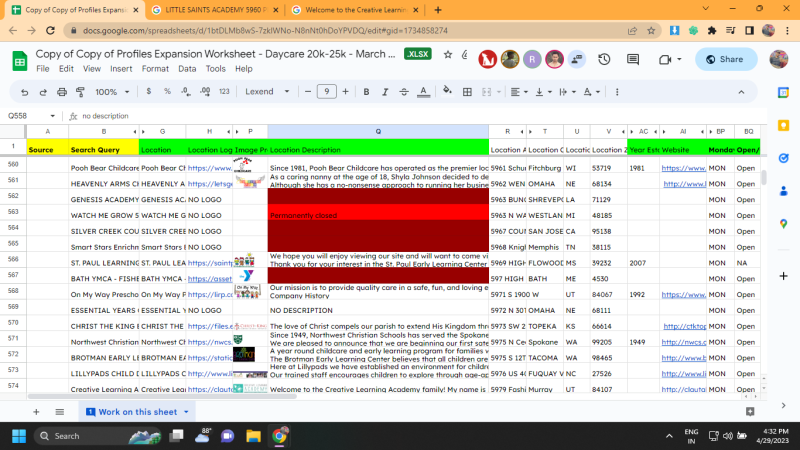Increase decimal places icon
Screen dimensions: 800x450
click(205, 91)
